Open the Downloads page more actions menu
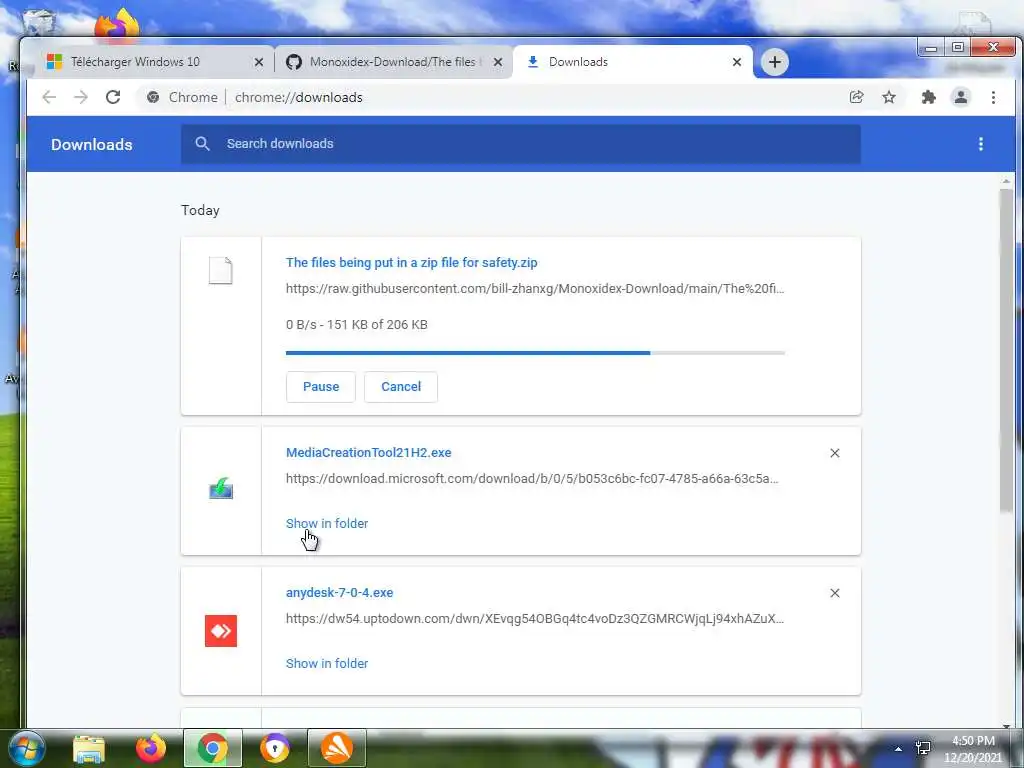Image resolution: width=1024 pixels, height=768 pixels. pos(980,144)
